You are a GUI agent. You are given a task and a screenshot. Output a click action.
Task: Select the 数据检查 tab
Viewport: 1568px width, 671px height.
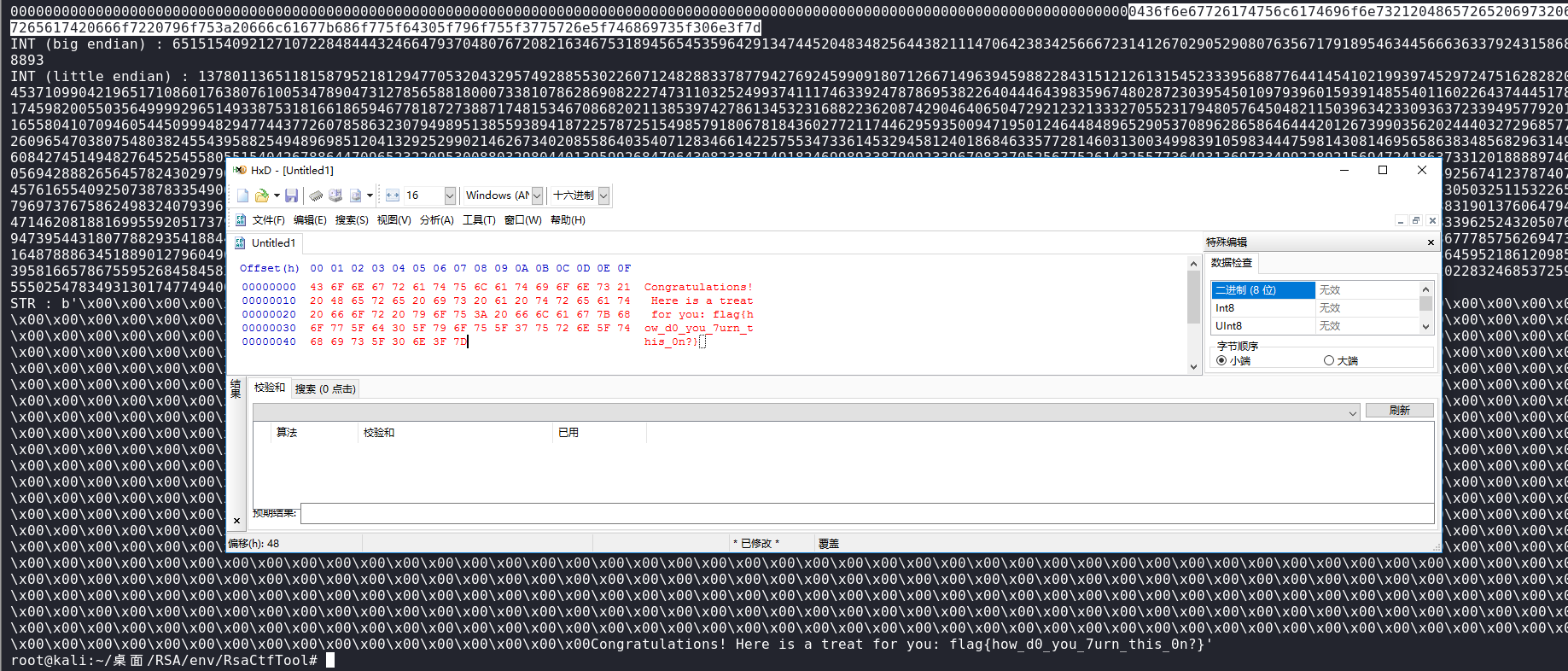point(1232,263)
